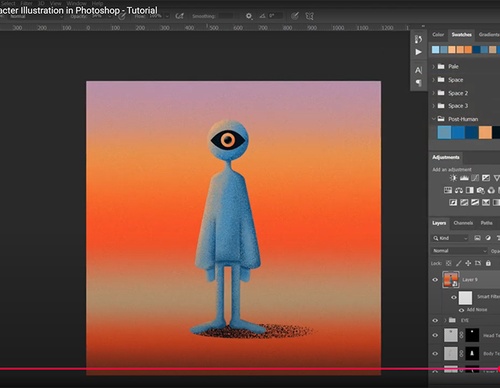The width and height of the screenshot is (500, 388).
Task: Toggle pressure for size icon
Action: click(294, 16)
